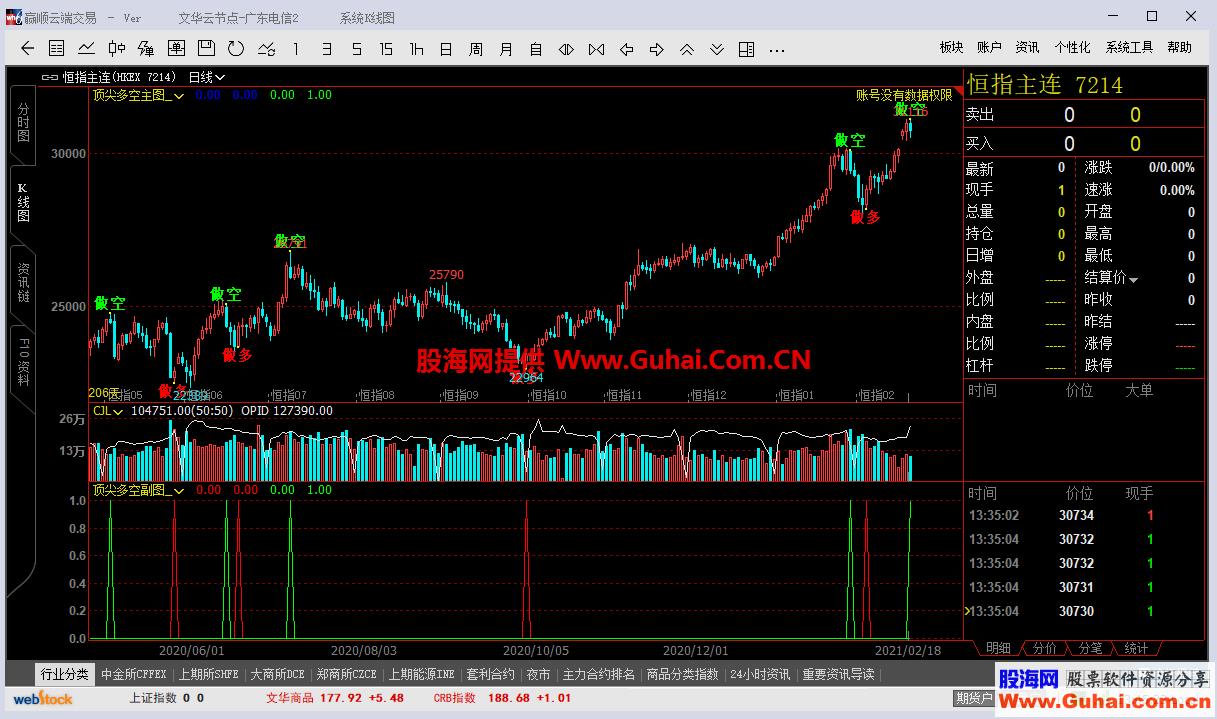Click the 郑商所CZCE exchange button
The image size is (1217, 719).
click(346, 674)
